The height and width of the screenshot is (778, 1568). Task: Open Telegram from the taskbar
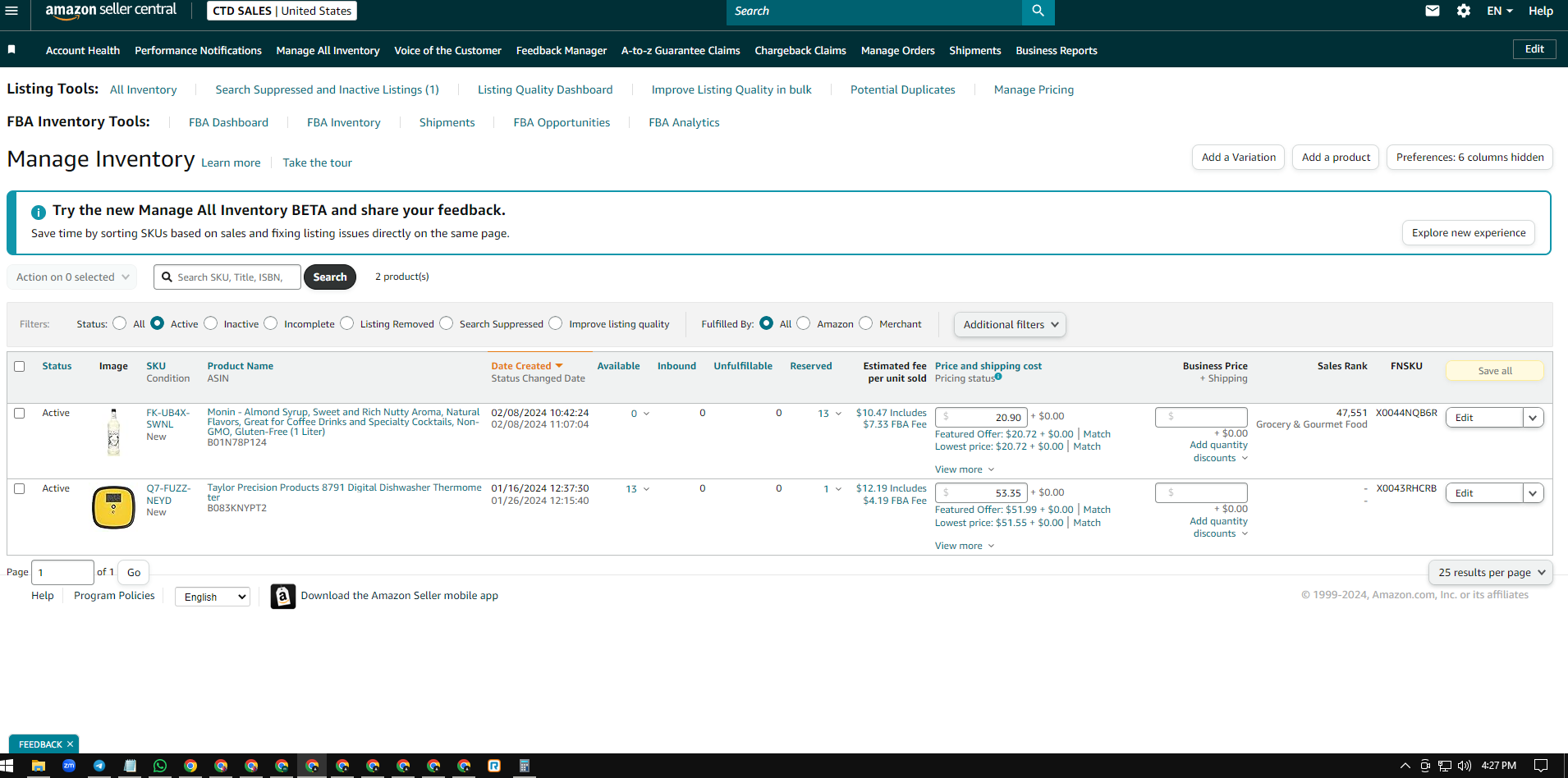coord(99,766)
